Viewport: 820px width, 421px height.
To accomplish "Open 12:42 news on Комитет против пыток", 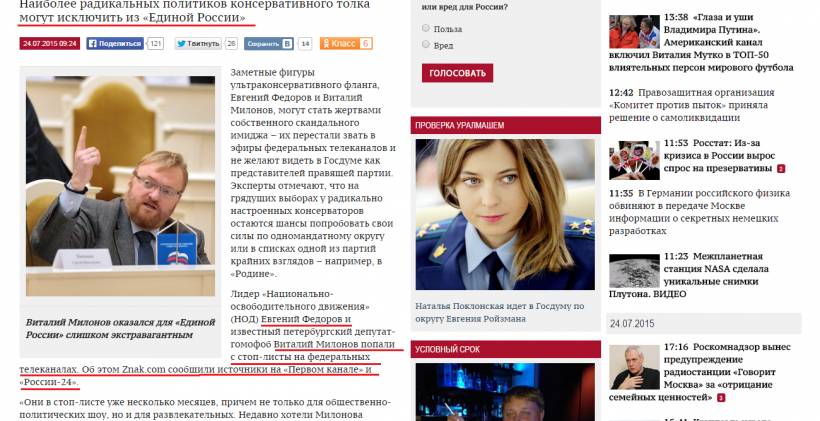I will coord(691,105).
